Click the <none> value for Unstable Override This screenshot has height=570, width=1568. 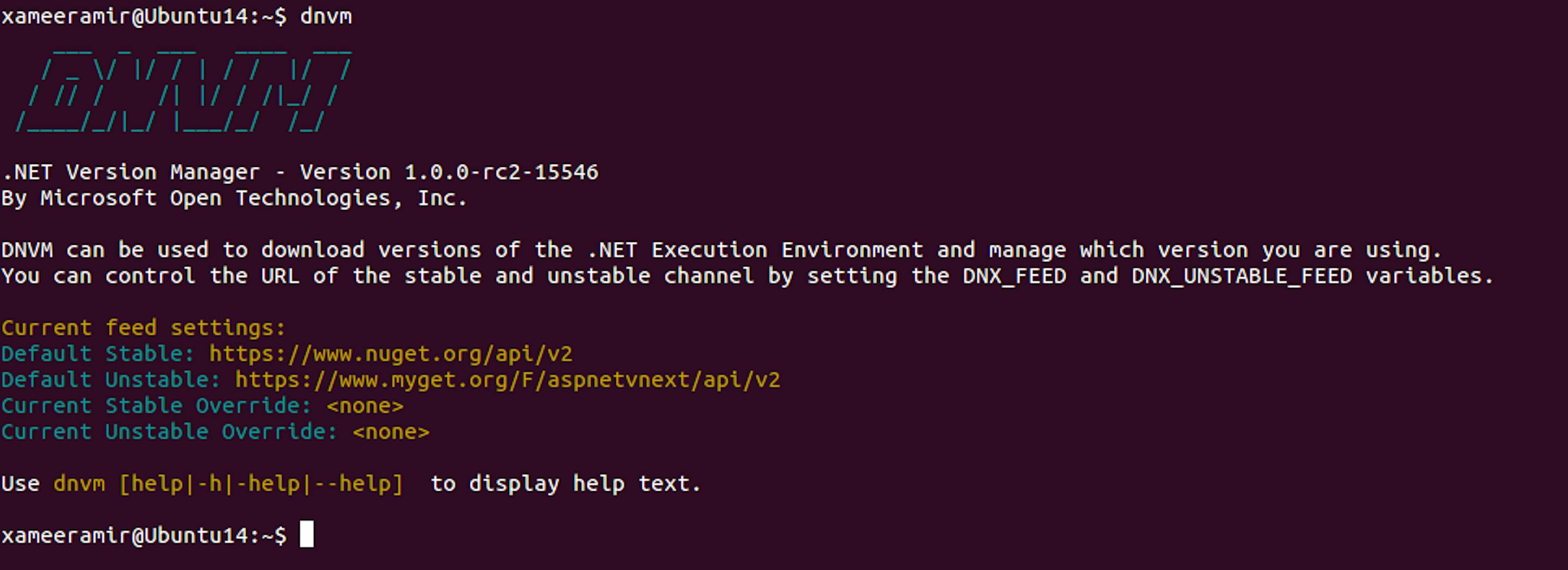[x=392, y=432]
